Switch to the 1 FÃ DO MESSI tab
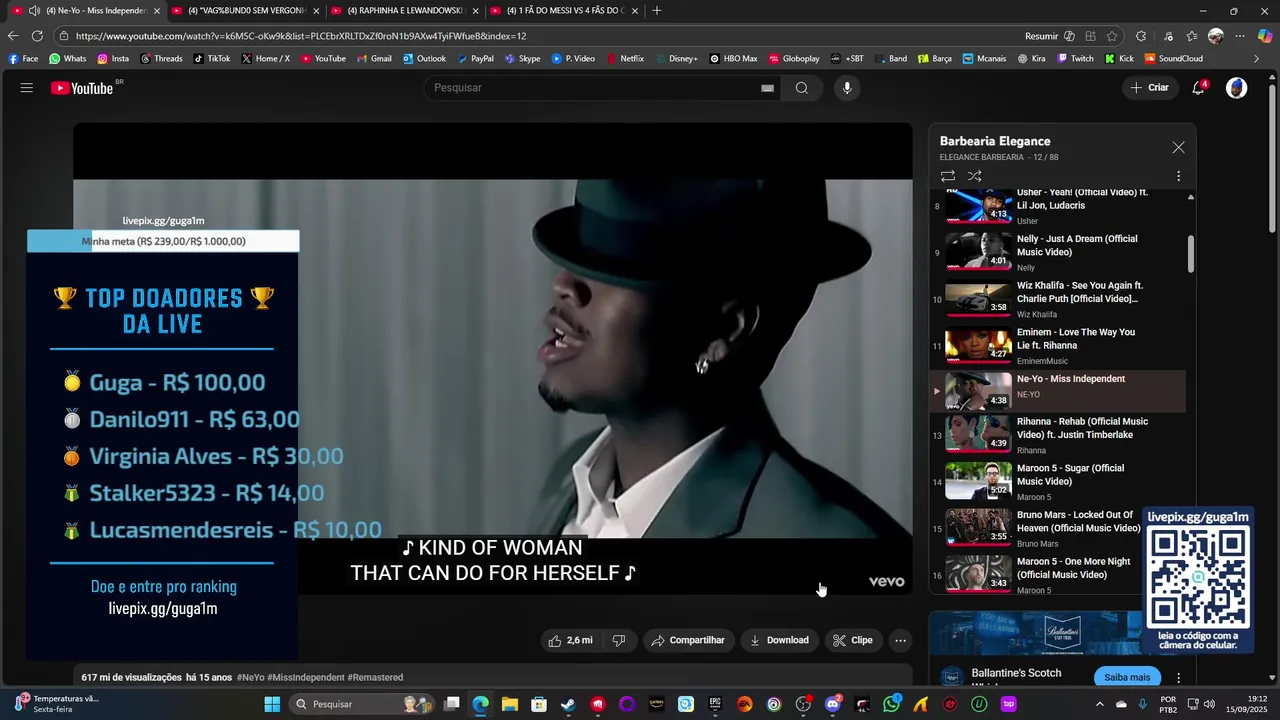 click(x=565, y=11)
